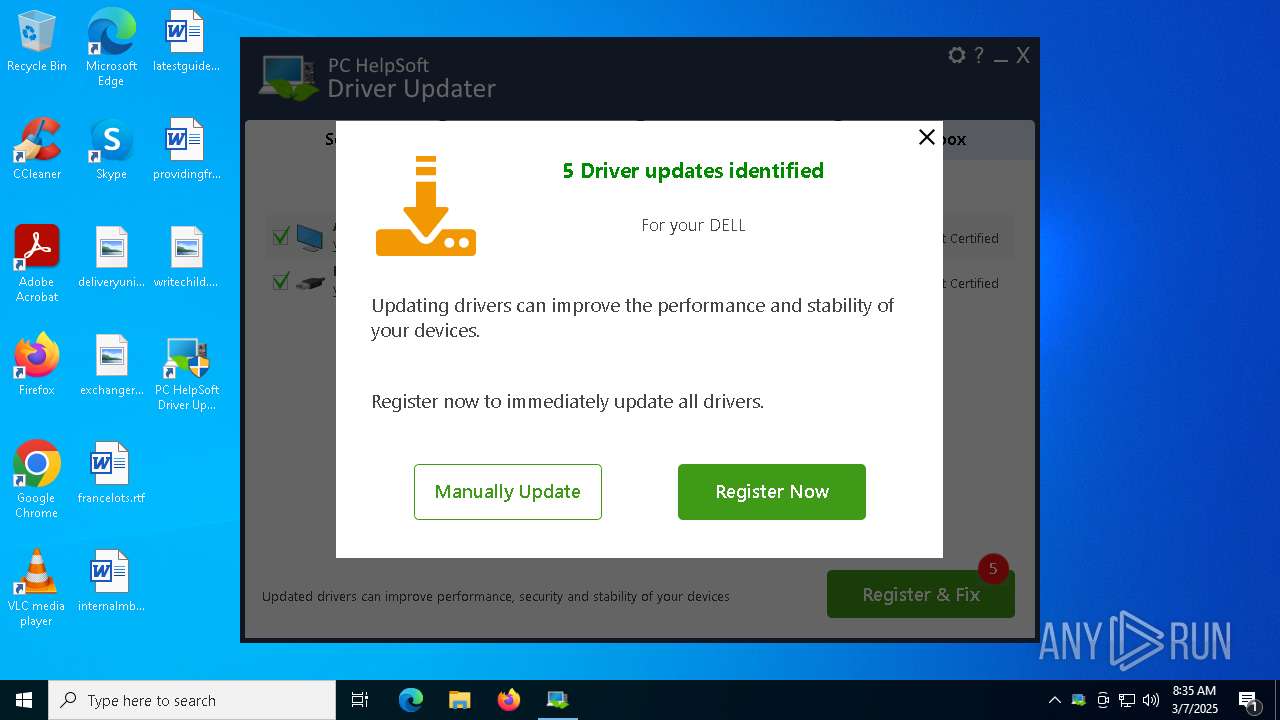Open the Driver Updater help question mark

[979, 56]
